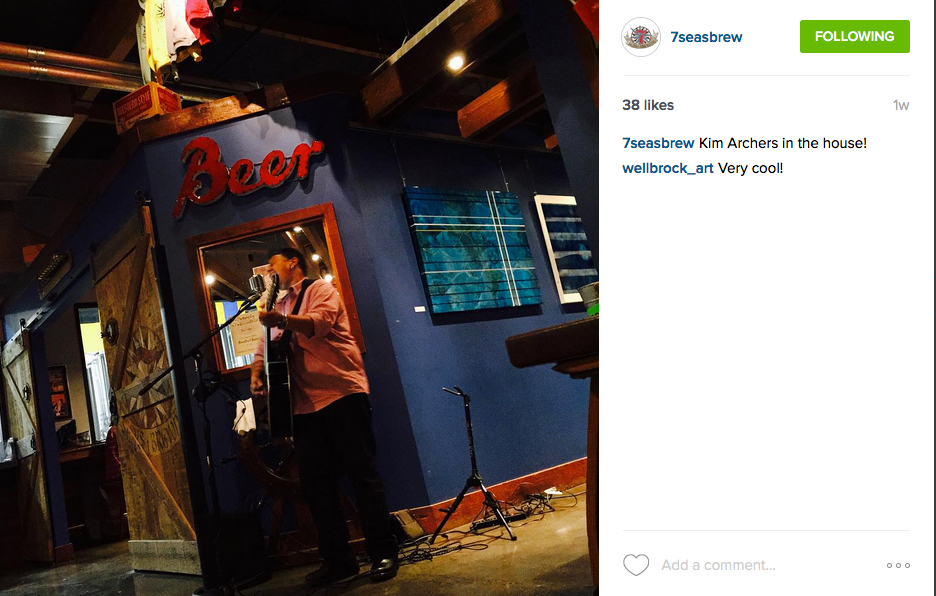Screen dimensions: 936x596
Task: Open the 7seasbrew username header link
Action: (706, 37)
